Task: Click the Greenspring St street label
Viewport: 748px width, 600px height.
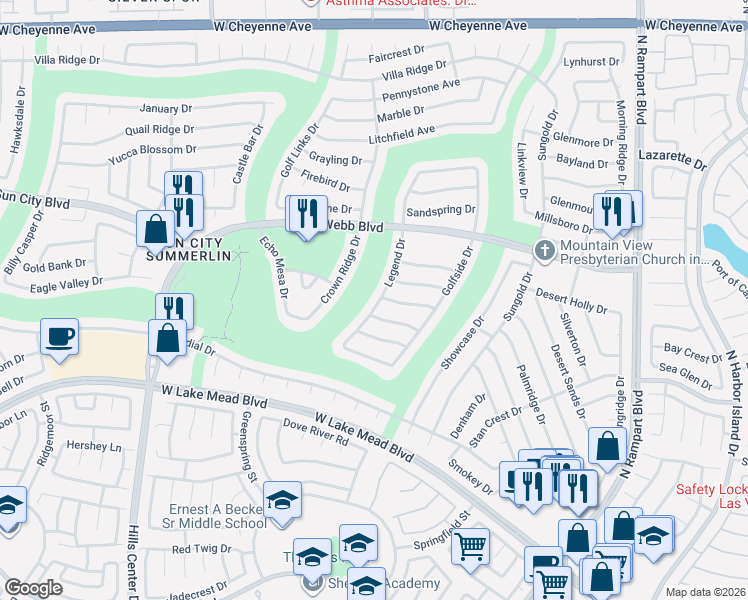Action: coord(249,446)
